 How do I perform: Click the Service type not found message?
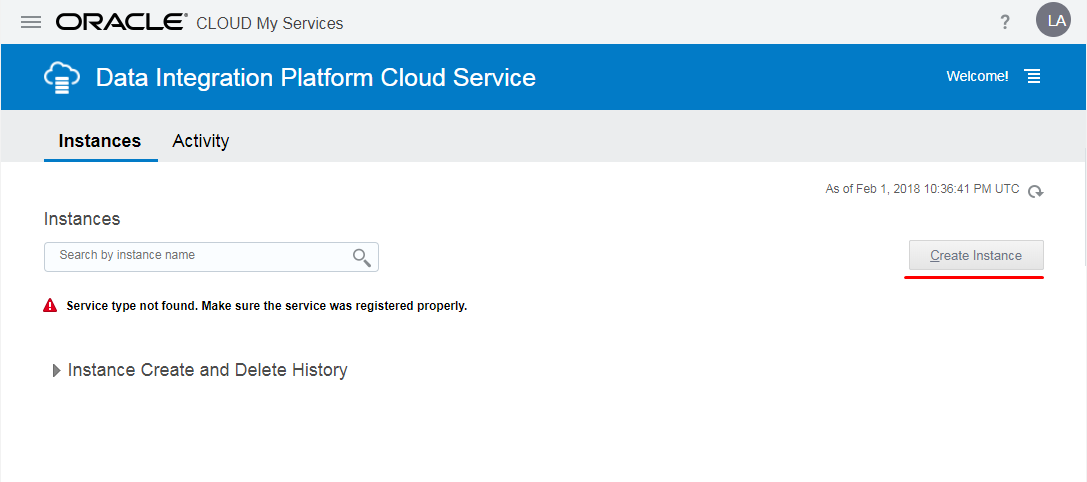pos(267,306)
